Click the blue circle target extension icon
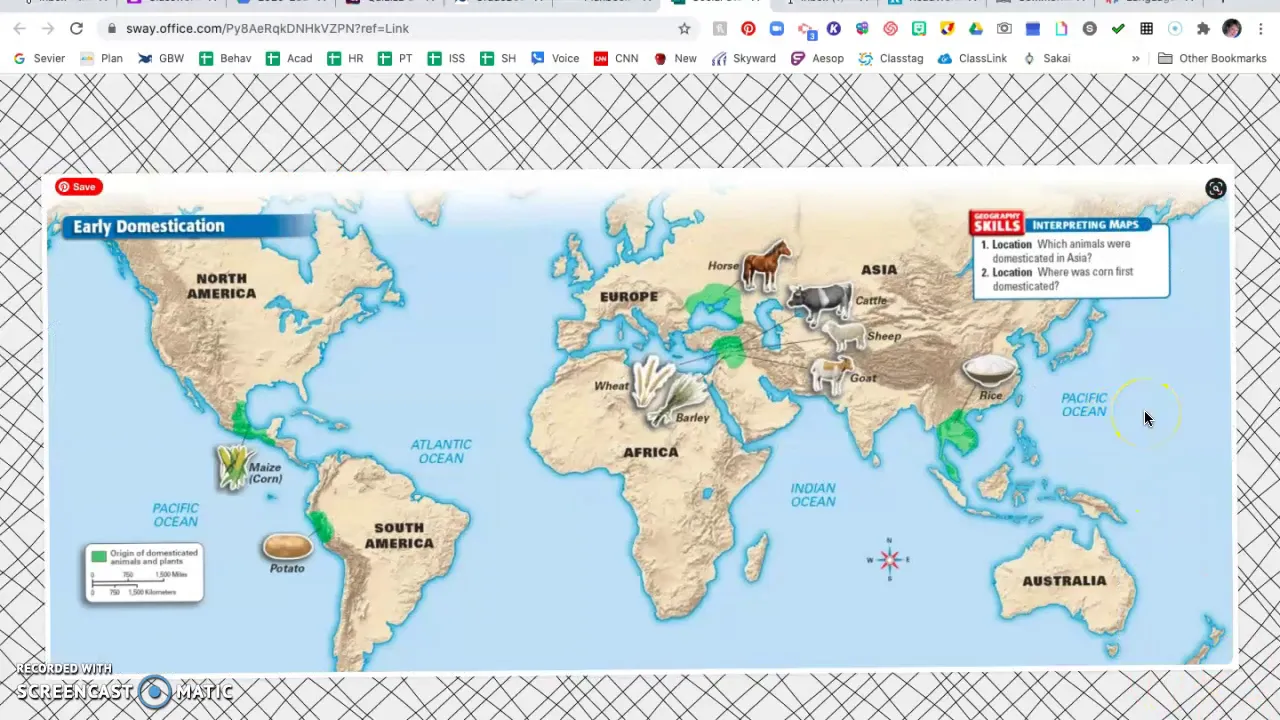1280x720 pixels. (1174, 29)
